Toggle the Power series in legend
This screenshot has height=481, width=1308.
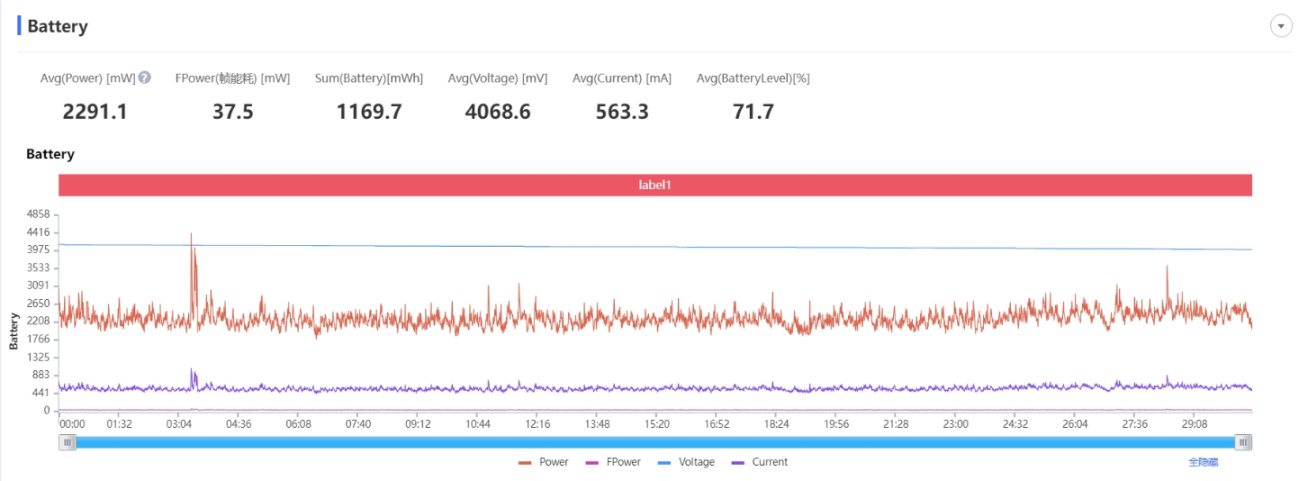pos(544,462)
